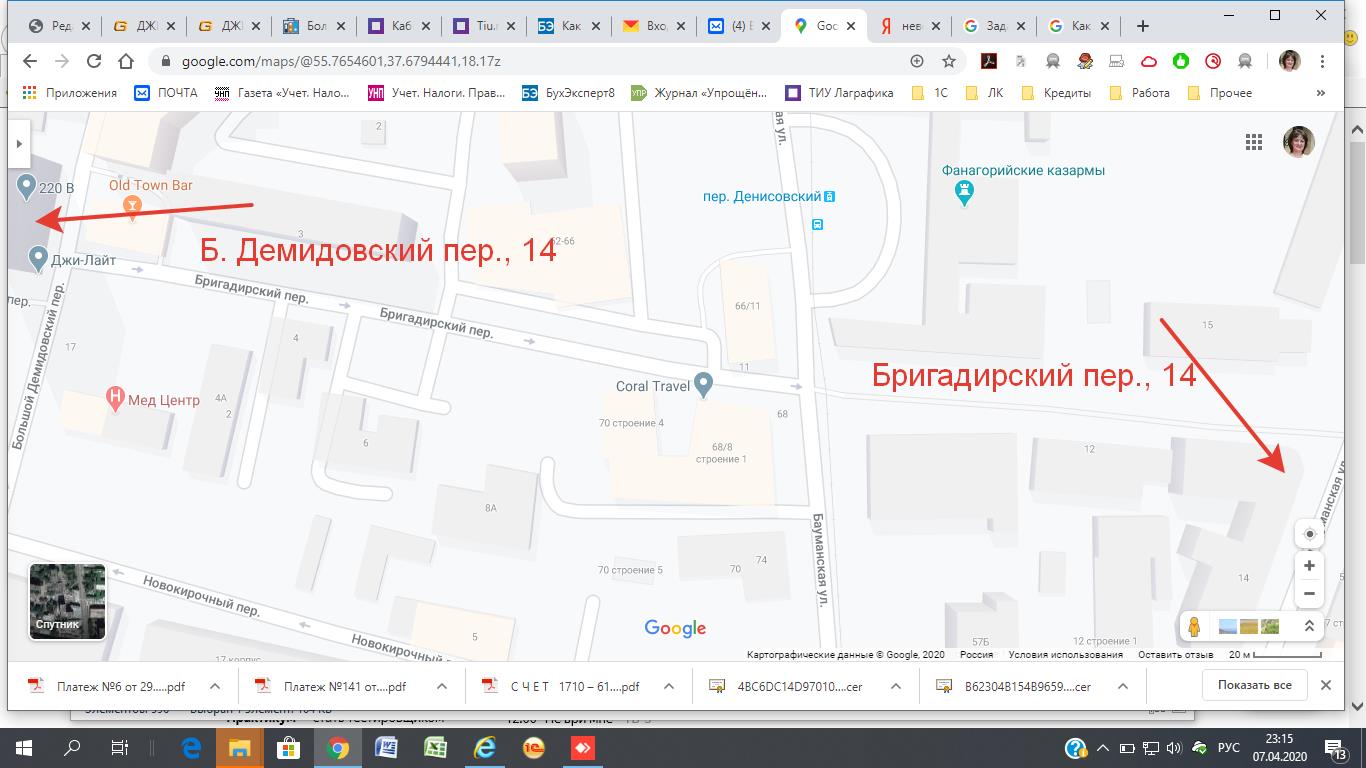The image size is (1366, 768).
Task: Open the Windows notification center
Action: tap(1337, 747)
